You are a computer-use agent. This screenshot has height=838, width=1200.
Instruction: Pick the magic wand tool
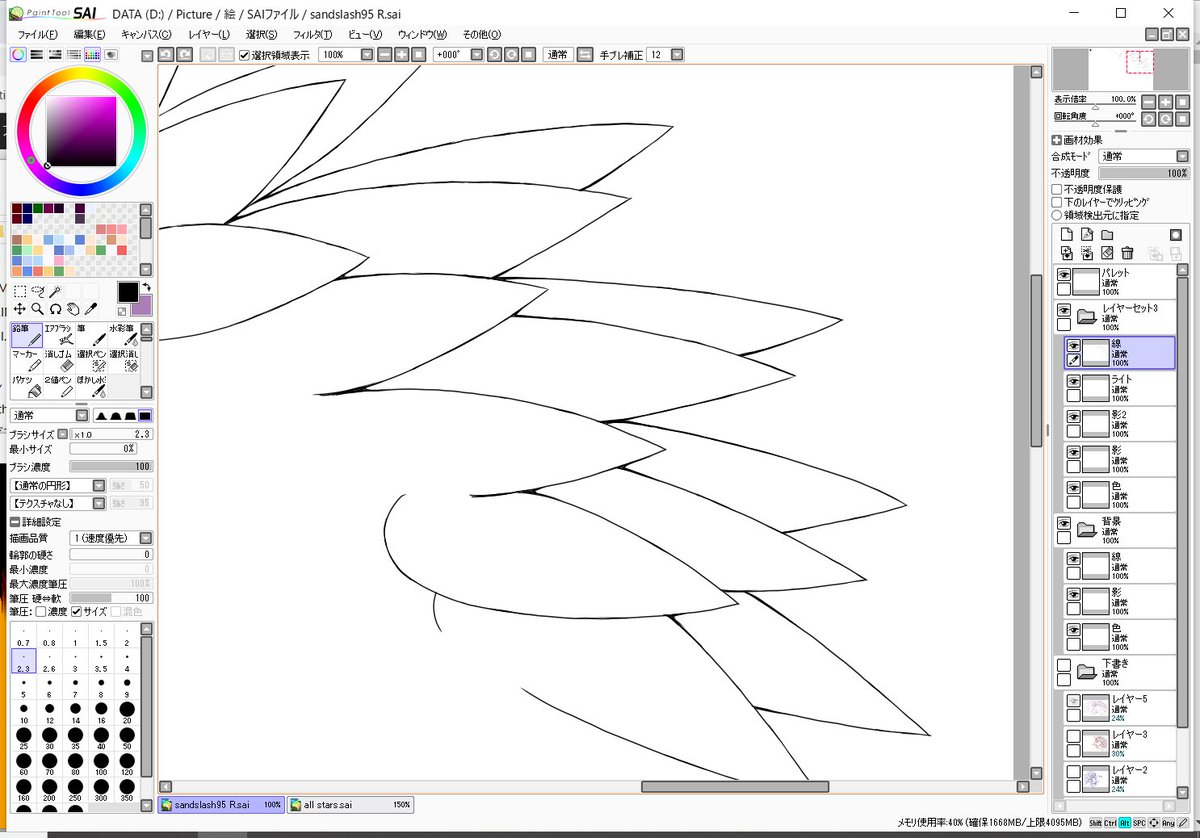(x=55, y=292)
